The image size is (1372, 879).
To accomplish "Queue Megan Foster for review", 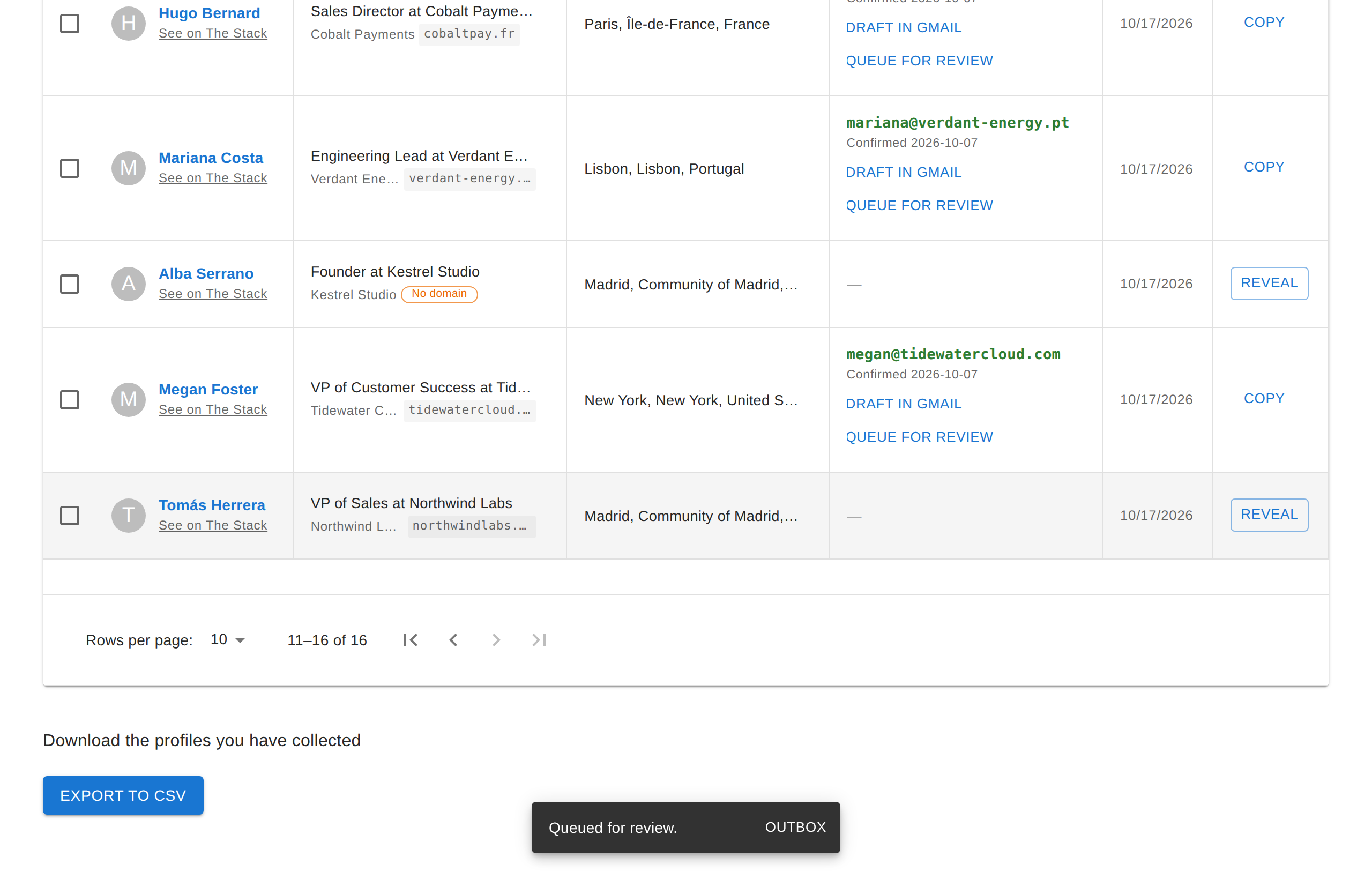I will 919,437.
